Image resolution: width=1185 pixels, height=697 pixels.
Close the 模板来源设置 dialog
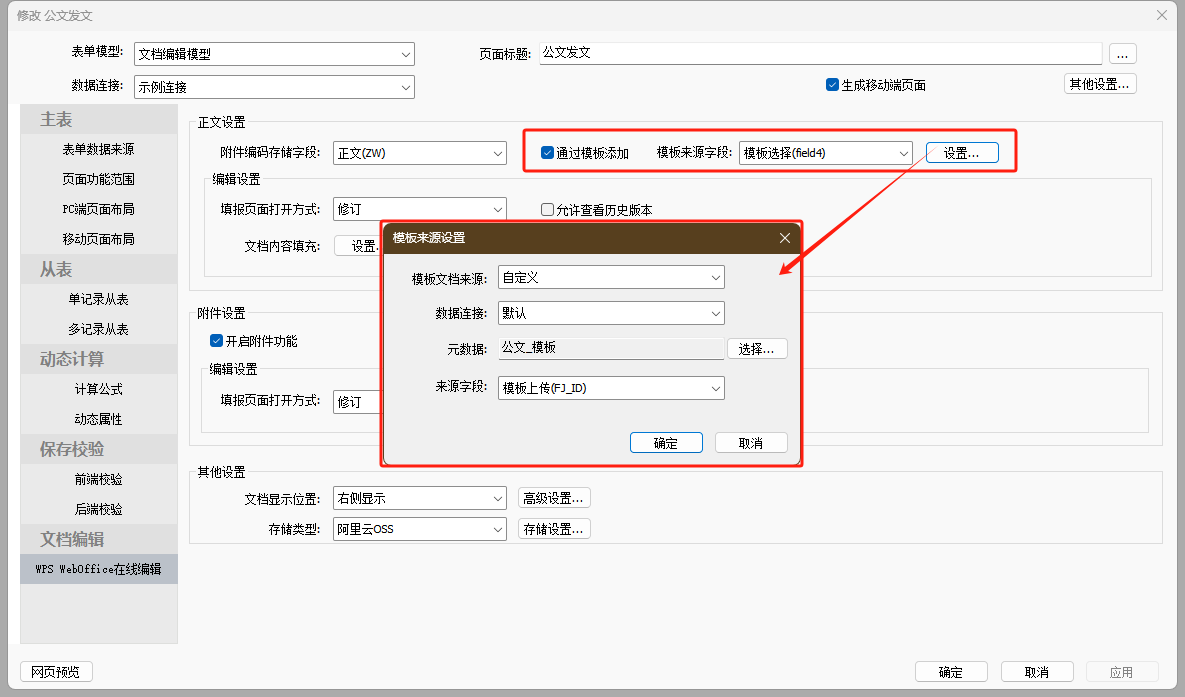[785, 238]
